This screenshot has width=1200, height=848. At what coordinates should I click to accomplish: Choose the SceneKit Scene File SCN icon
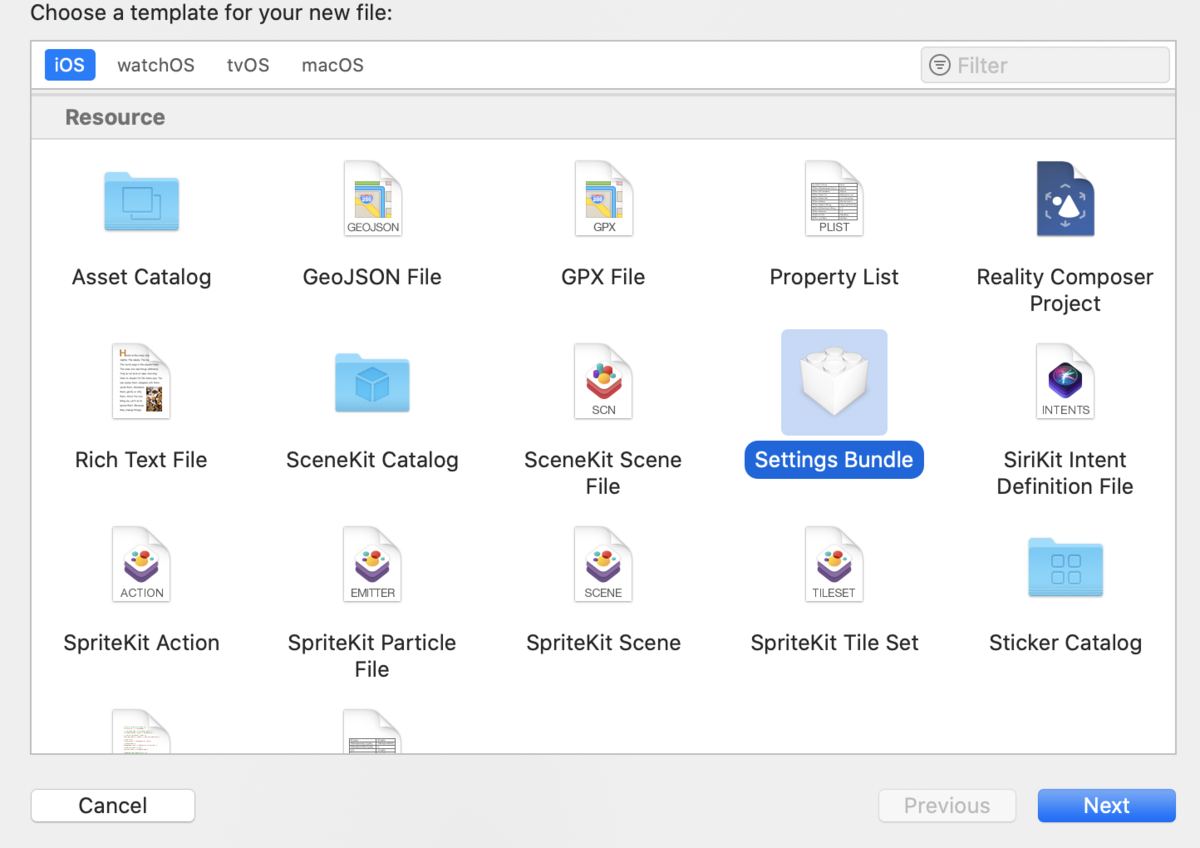[x=603, y=382]
